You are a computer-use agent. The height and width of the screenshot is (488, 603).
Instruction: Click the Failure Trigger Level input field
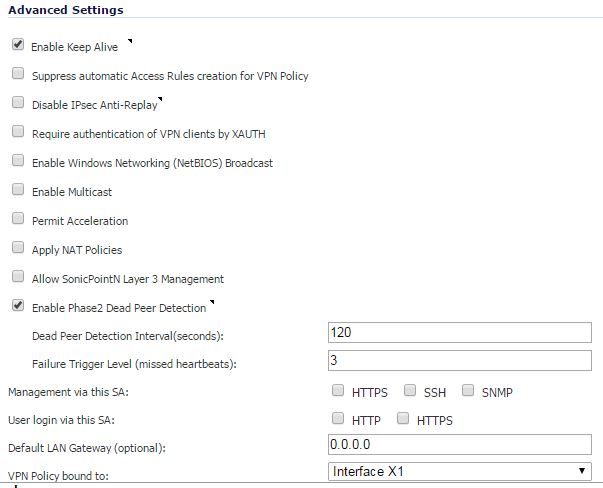click(x=460, y=361)
